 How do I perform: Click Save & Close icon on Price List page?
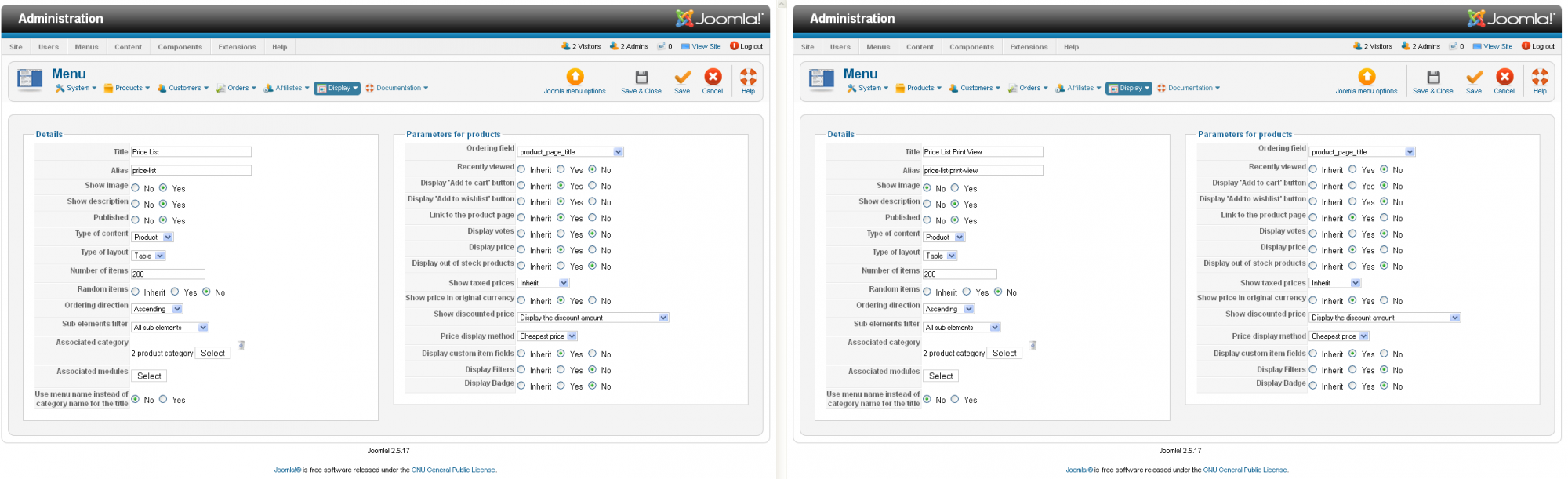[641, 77]
